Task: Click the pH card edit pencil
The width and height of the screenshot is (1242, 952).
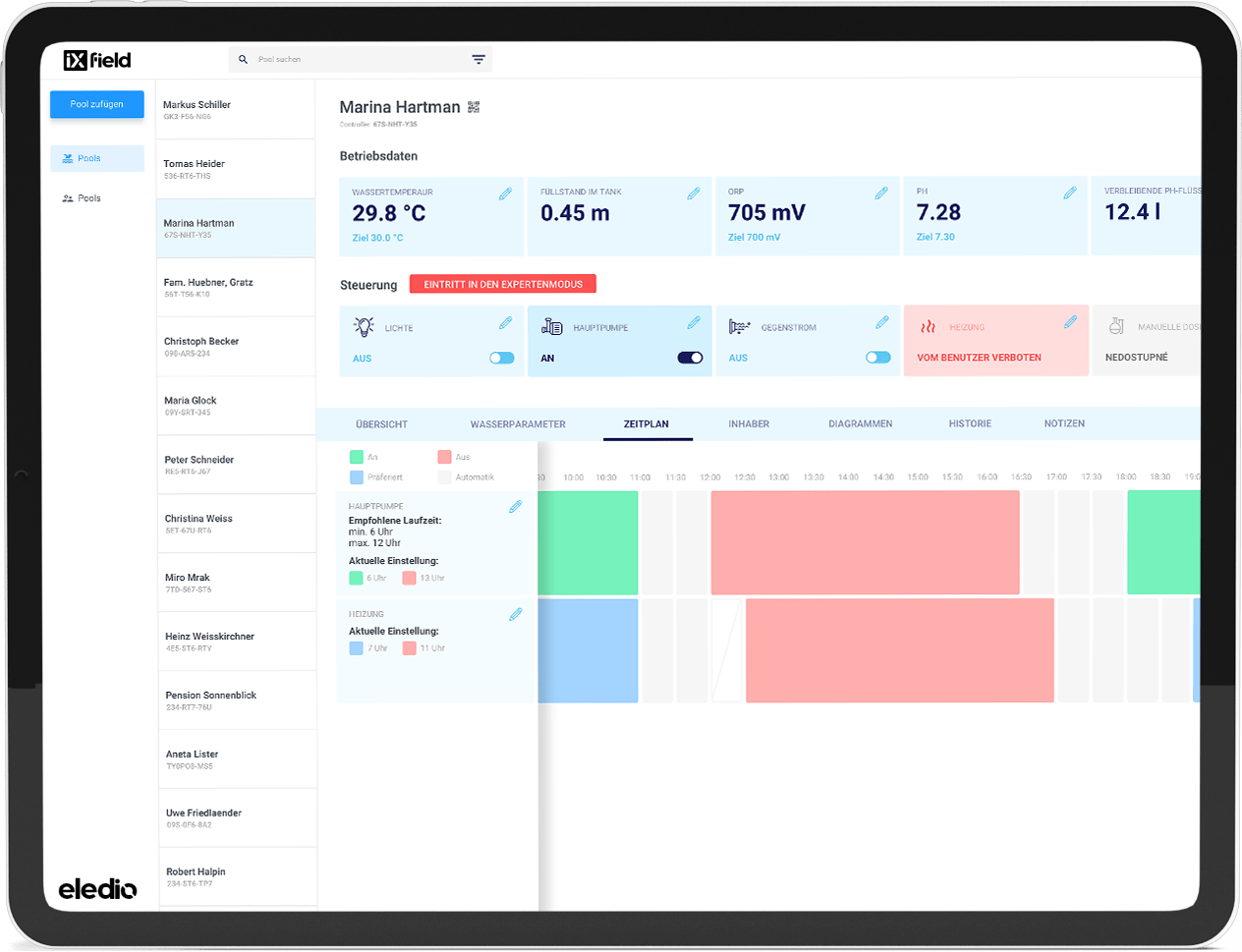Action: (x=1070, y=194)
